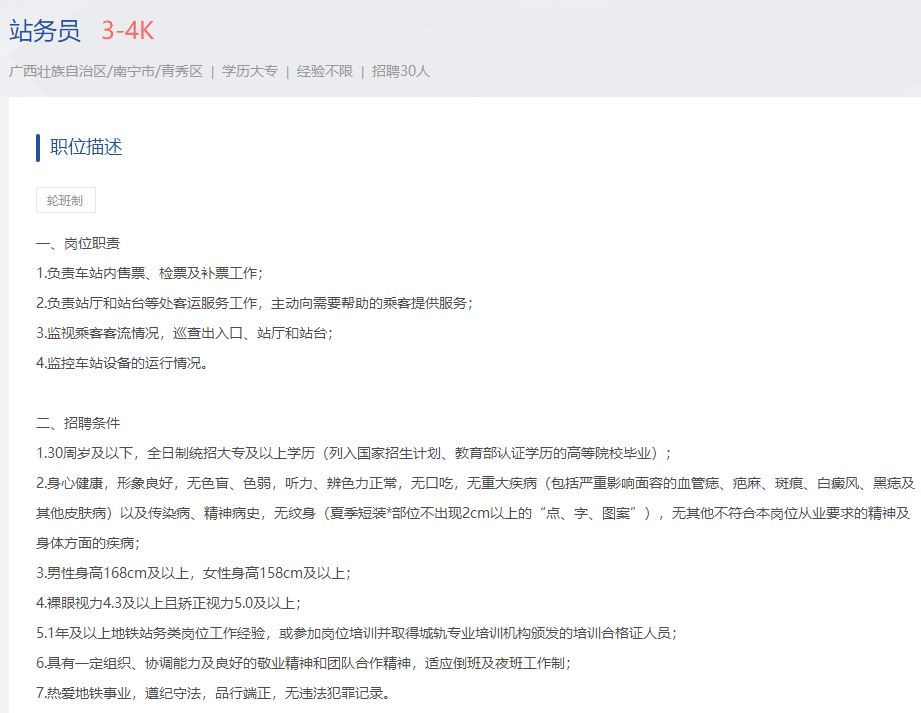Click the 职位描述 section heading
The width and height of the screenshot is (921, 713).
86,147
